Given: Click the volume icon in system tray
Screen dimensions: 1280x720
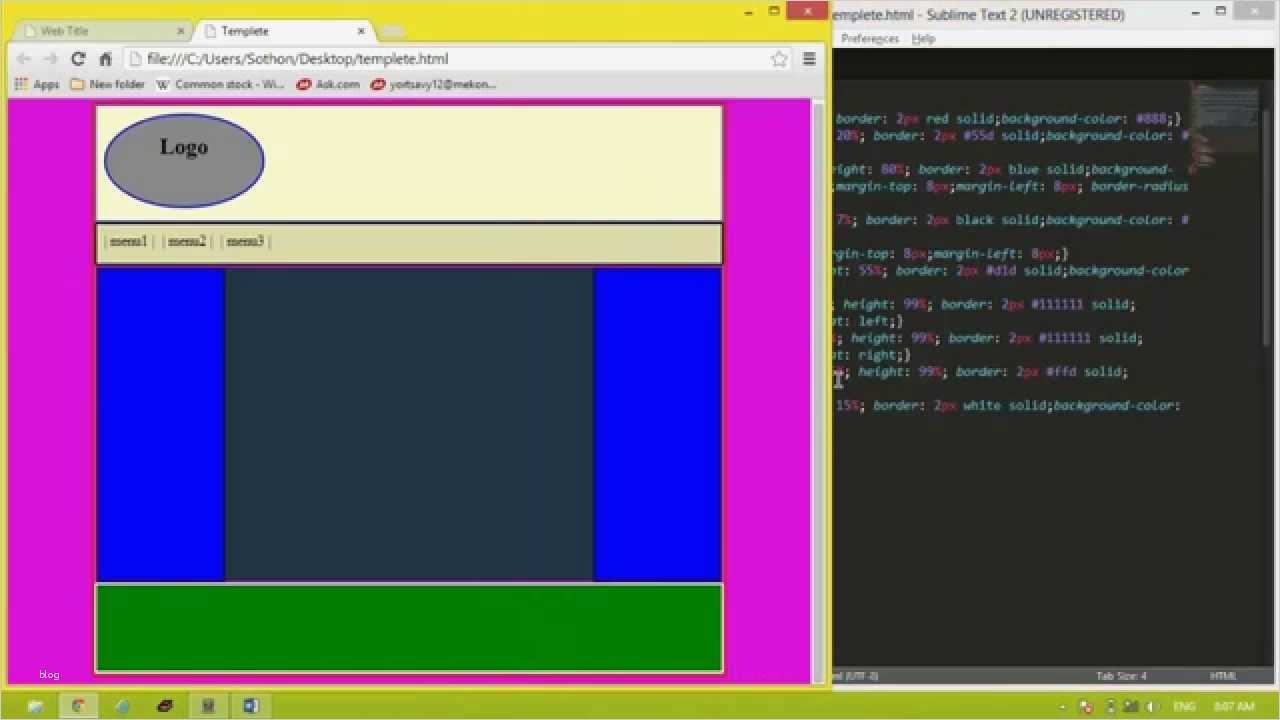Looking at the screenshot, I should (1150, 706).
